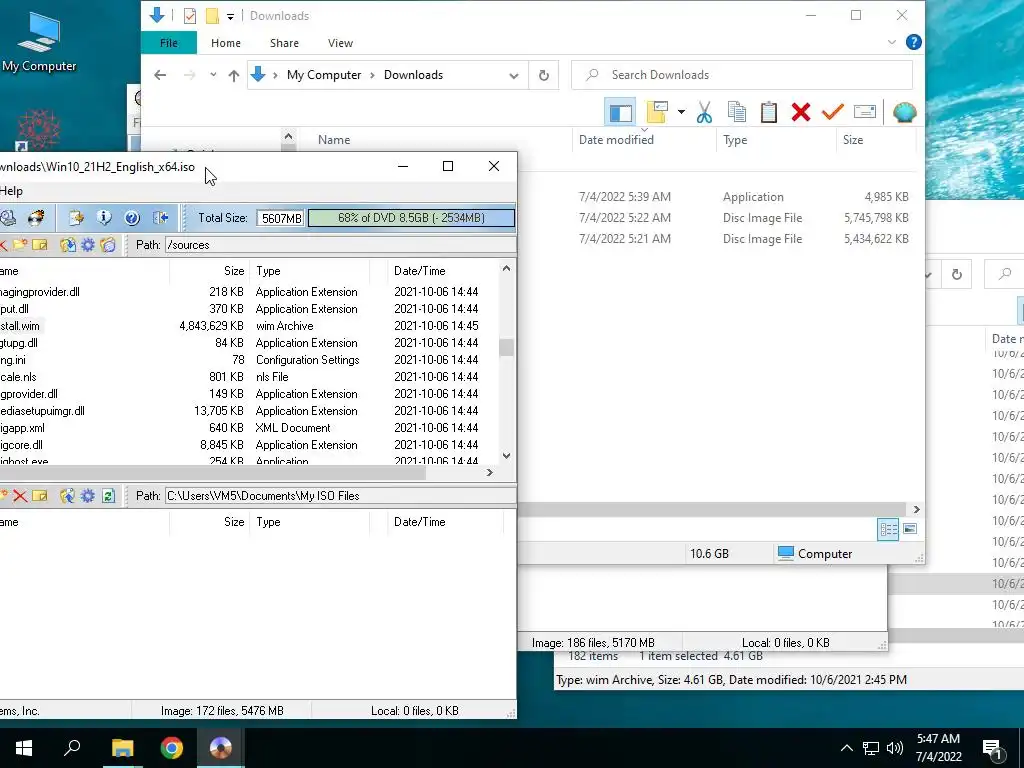1024x768 pixels.
Task: Toggle the preview pane icon in Downloads toolbar
Action: (620, 112)
